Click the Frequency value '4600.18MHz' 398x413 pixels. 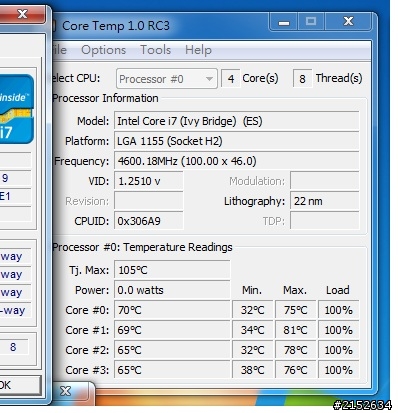(x=237, y=161)
